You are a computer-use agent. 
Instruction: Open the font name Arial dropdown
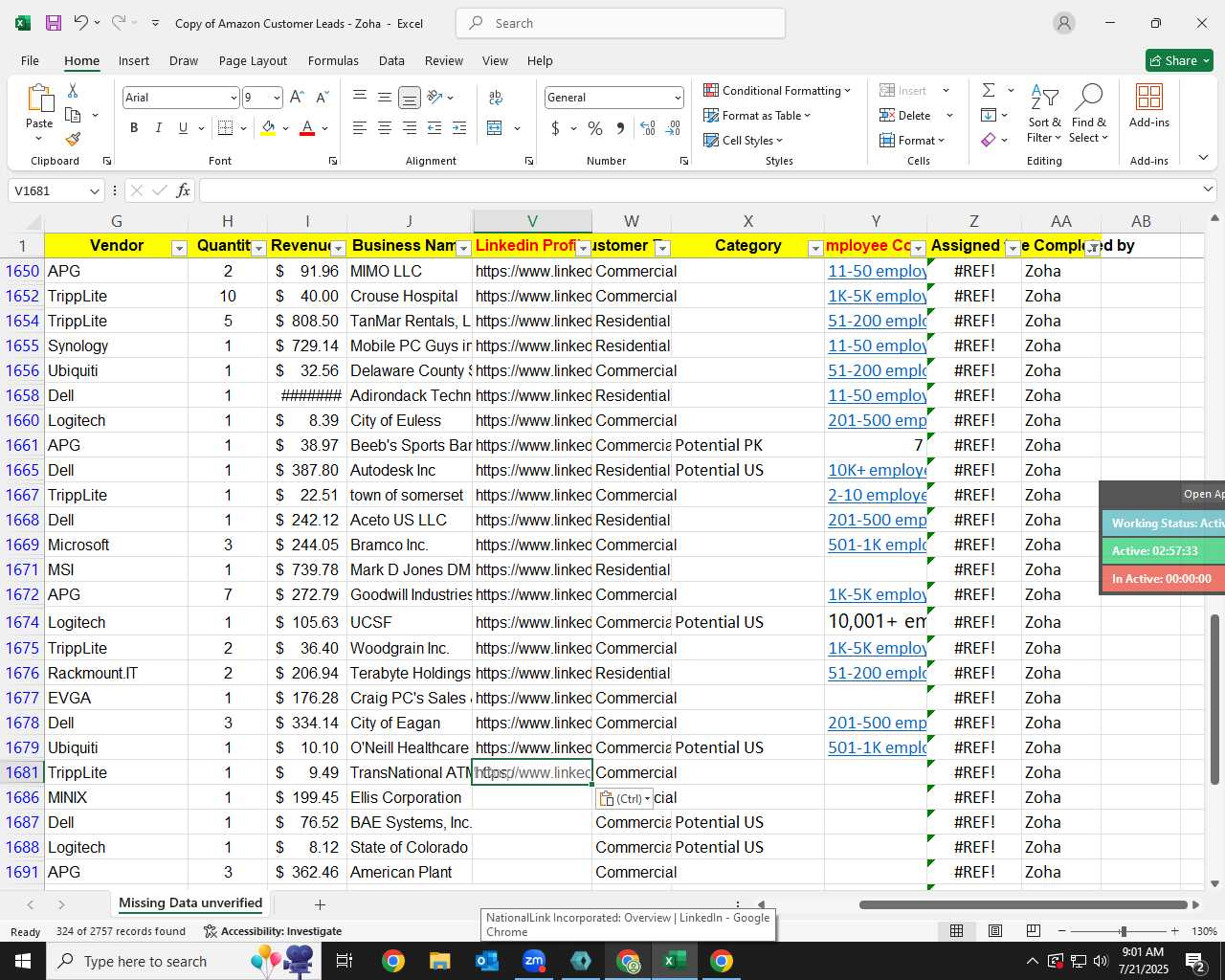pyautogui.click(x=233, y=98)
